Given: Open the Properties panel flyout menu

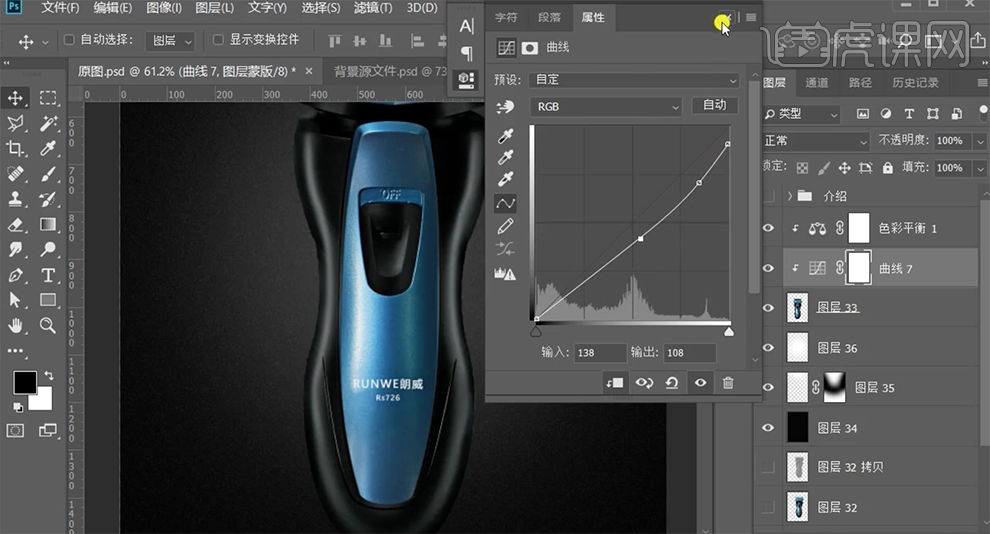Looking at the screenshot, I should click(x=751, y=18).
